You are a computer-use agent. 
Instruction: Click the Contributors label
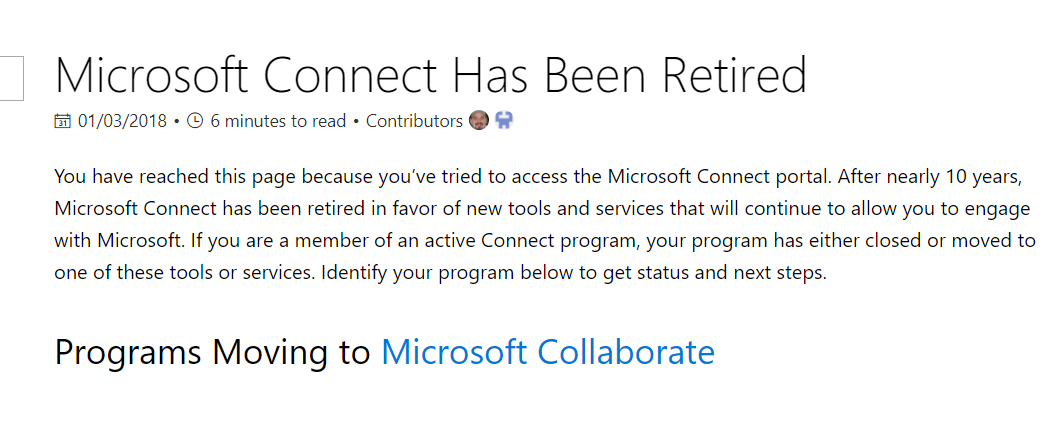(414, 121)
